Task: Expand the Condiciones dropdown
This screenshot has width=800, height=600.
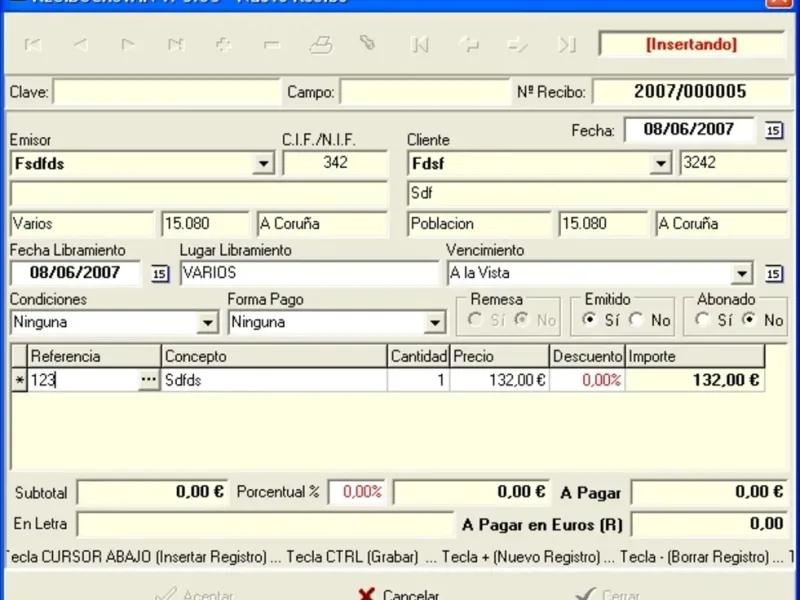Action: click(x=207, y=322)
